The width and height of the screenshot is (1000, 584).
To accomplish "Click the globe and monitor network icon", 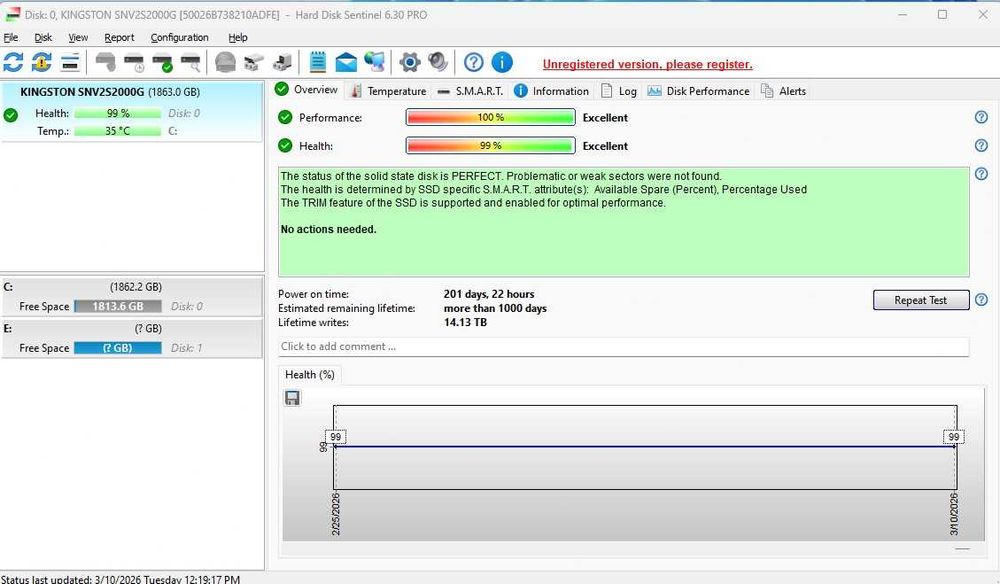I will (x=374, y=62).
